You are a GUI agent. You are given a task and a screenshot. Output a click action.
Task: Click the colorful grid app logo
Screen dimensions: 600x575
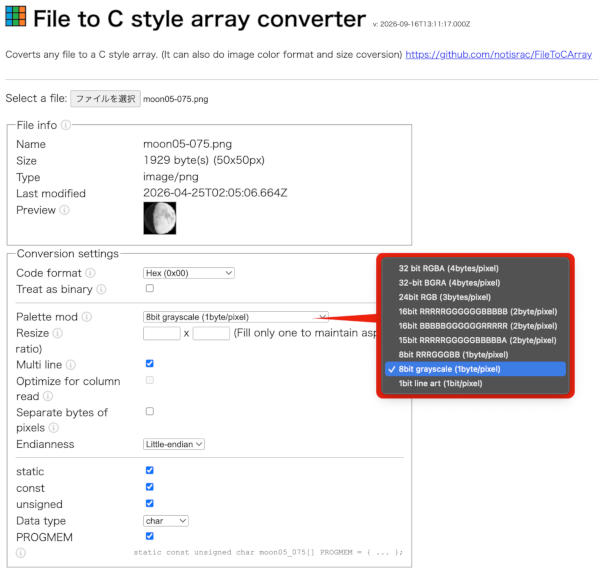[x=16, y=16]
